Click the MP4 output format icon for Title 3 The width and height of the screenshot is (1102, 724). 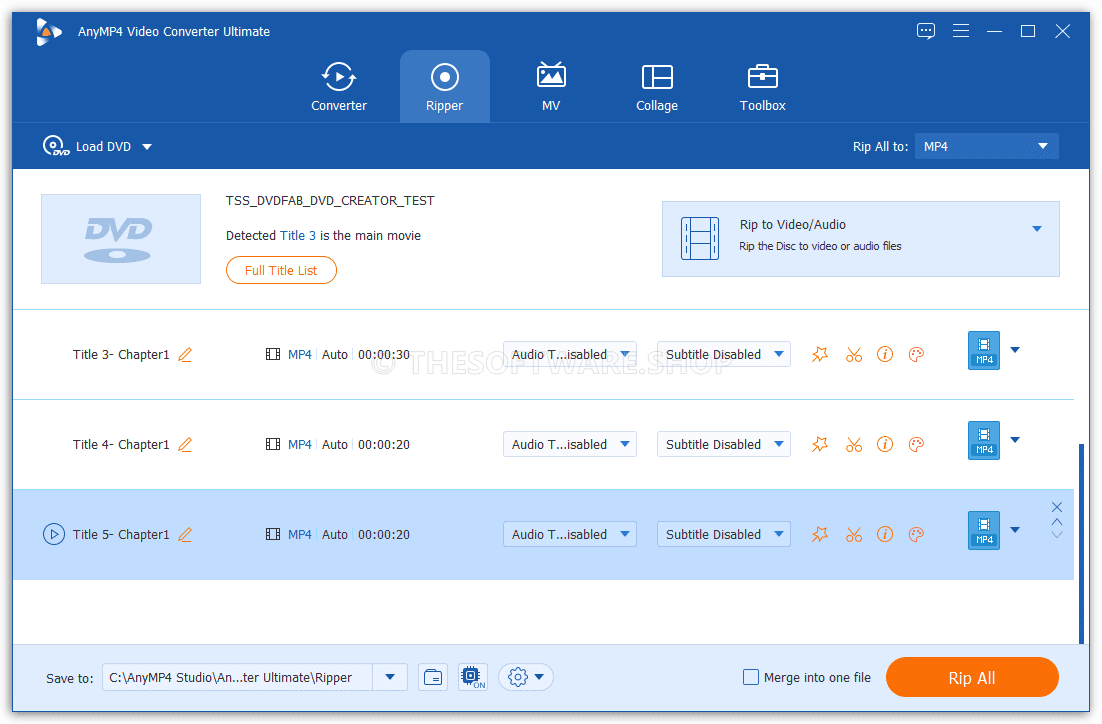click(984, 350)
